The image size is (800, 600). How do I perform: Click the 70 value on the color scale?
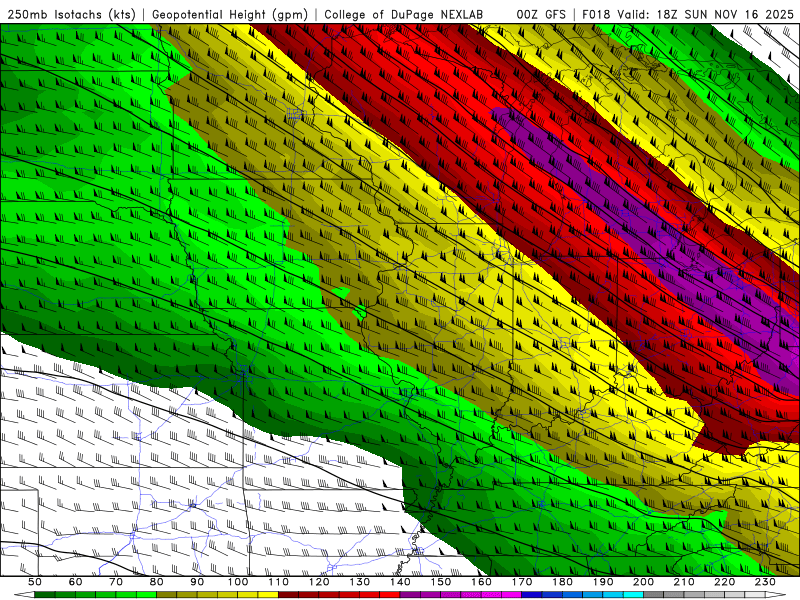(x=116, y=582)
